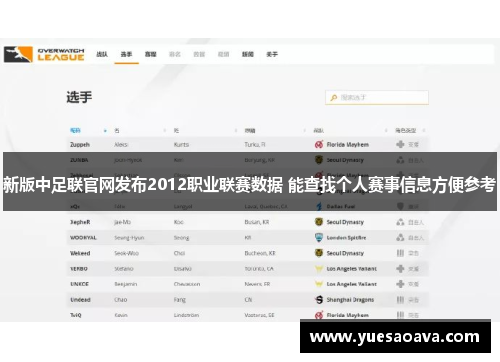Open player WOOHYAL's profile link
500x362 pixels.
(83, 238)
